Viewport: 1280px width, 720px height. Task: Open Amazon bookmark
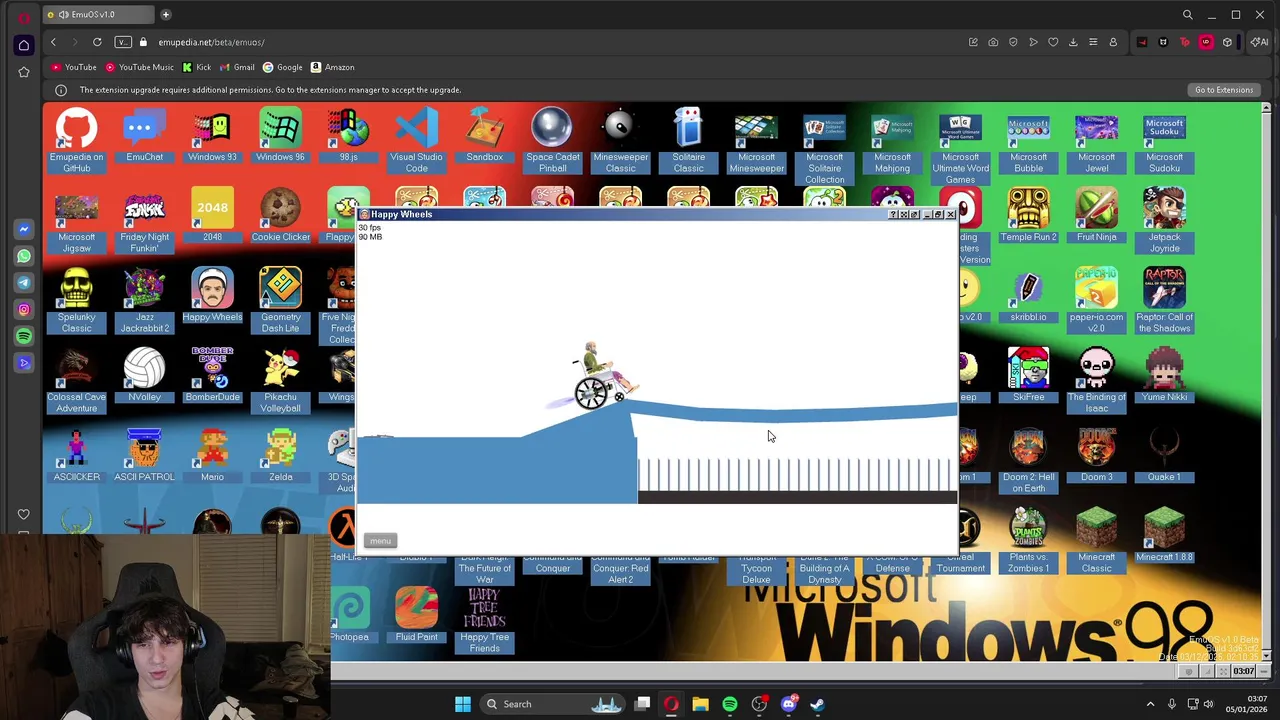(x=332, y=67)
